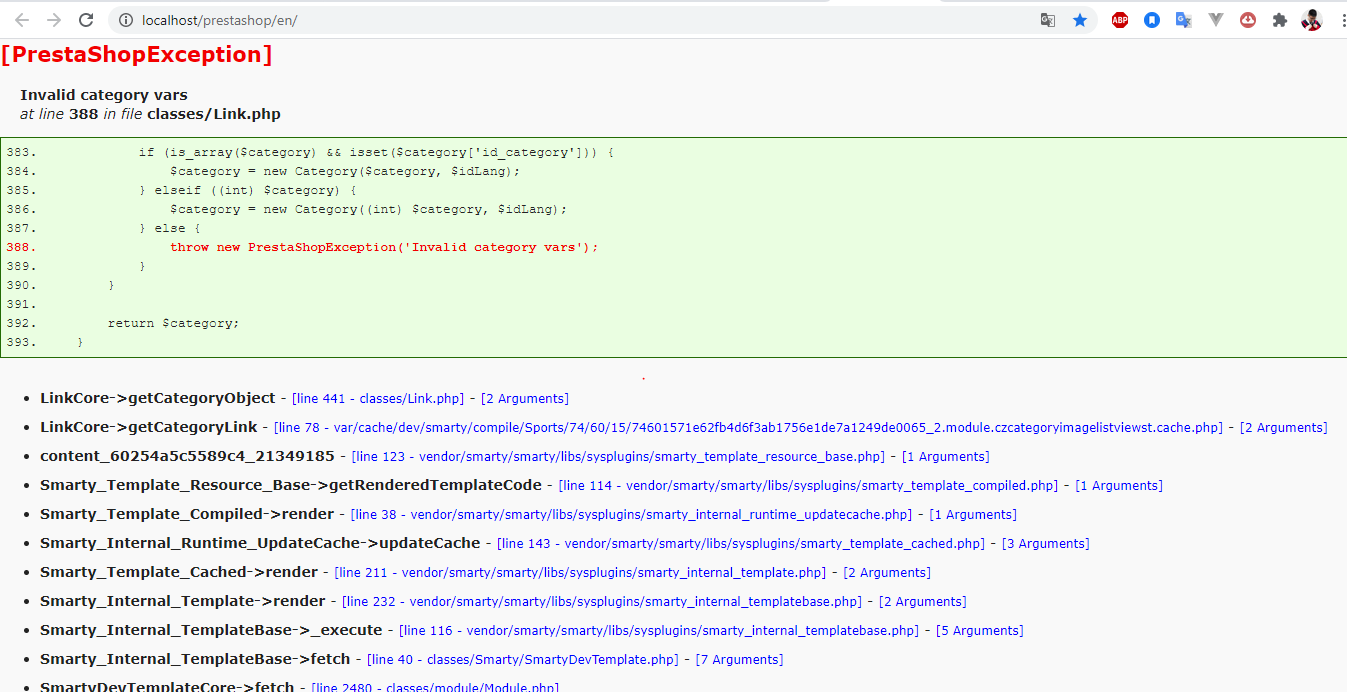This screenshot has height=692, width=1347.
Task: Go forward to the next page
Action: click(54, 20)
